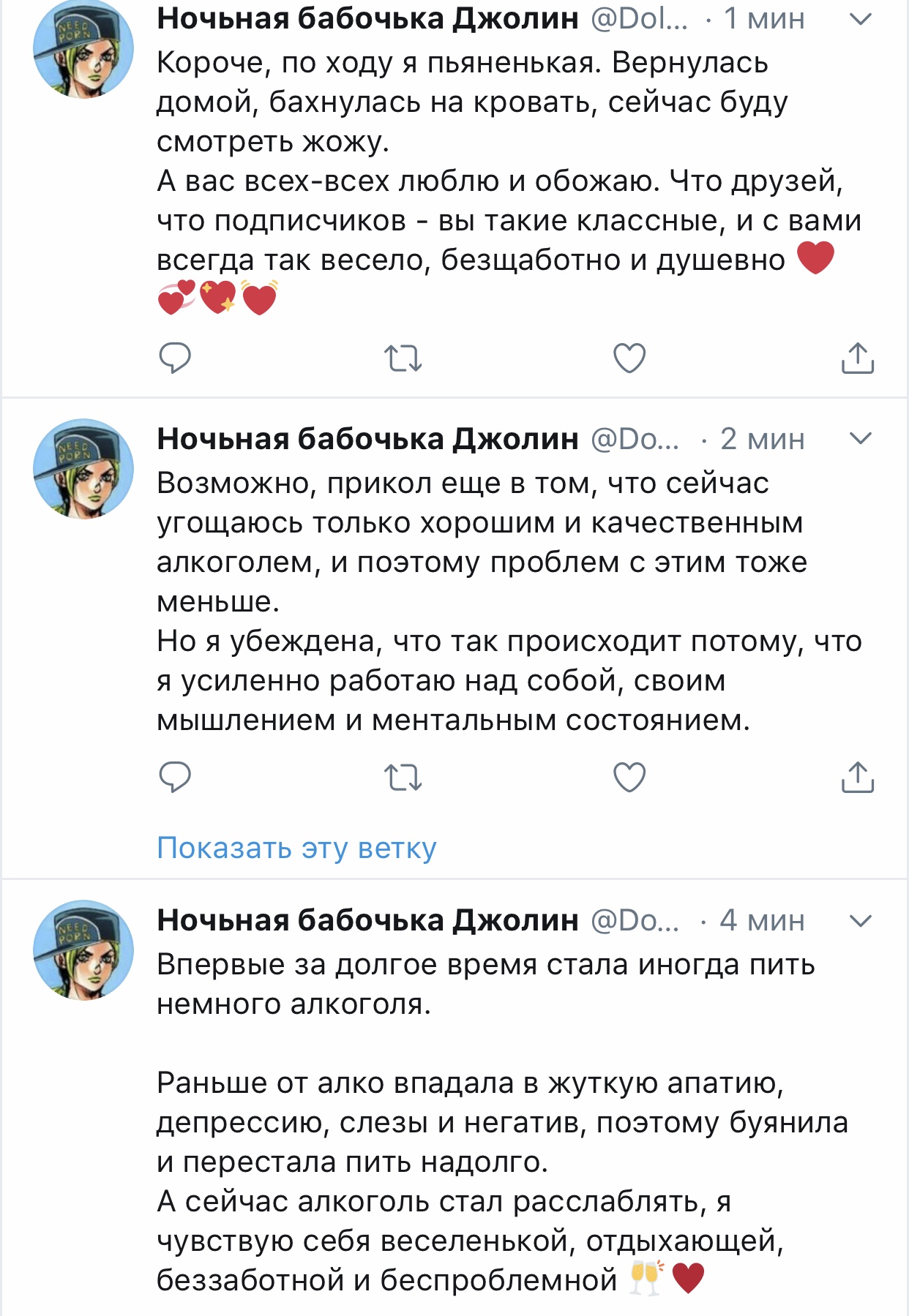Open author name on 2 мин tweet
This screenshot has width=909, height=1316.
coord(367,439)
